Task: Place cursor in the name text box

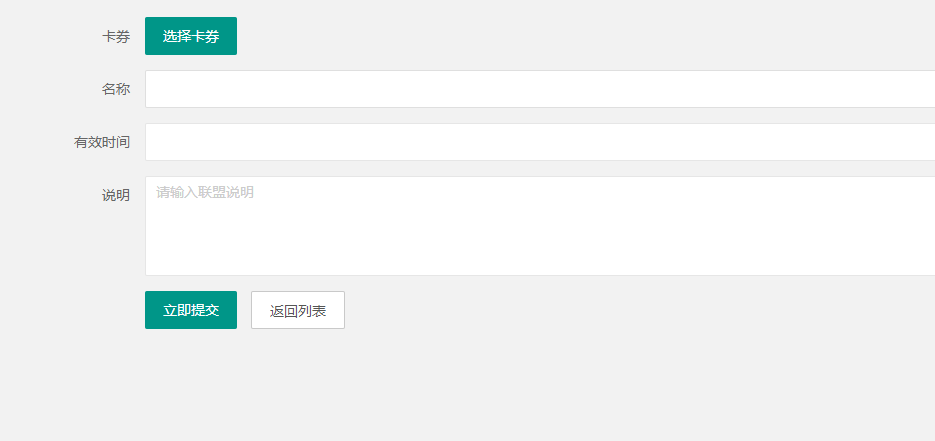Action: pyautogui.click(x=540, y=89)
